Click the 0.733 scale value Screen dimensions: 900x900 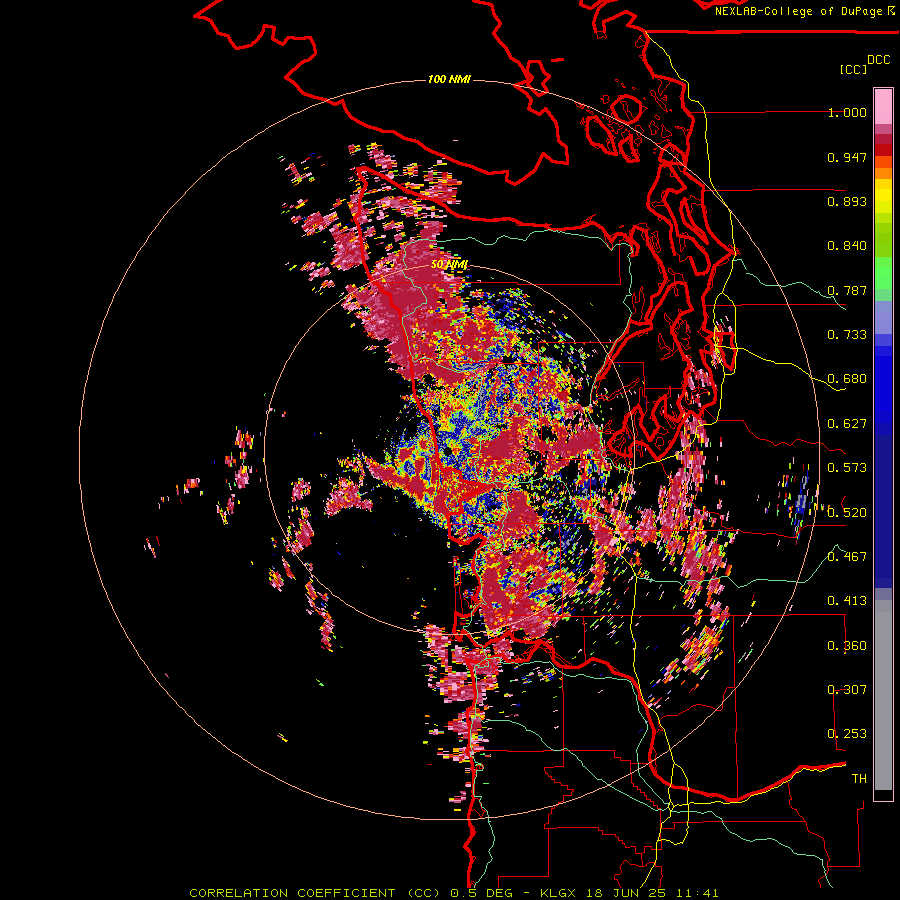tap(847, 335)
